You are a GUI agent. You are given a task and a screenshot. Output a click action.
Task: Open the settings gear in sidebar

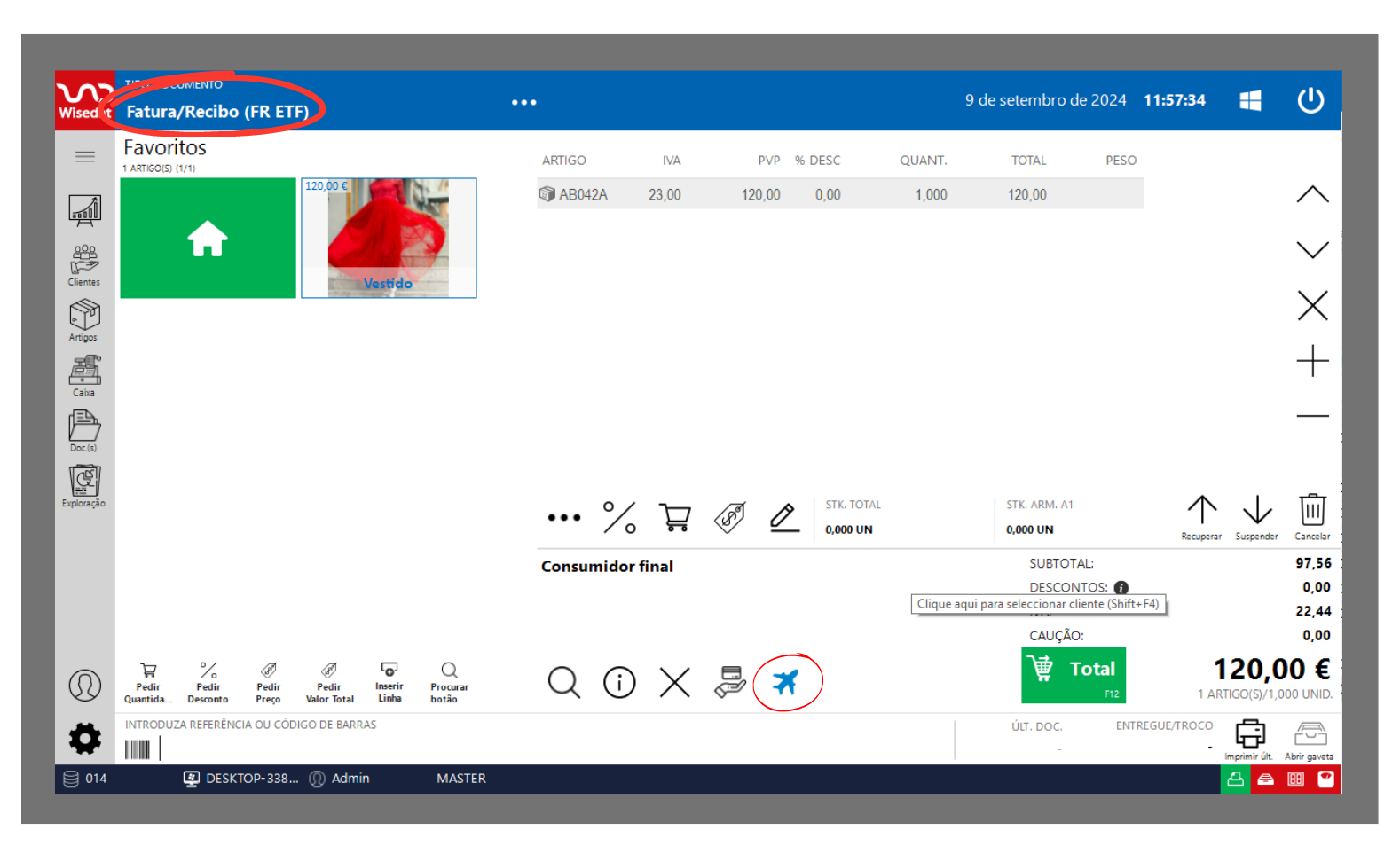click(x=85, y=738)
